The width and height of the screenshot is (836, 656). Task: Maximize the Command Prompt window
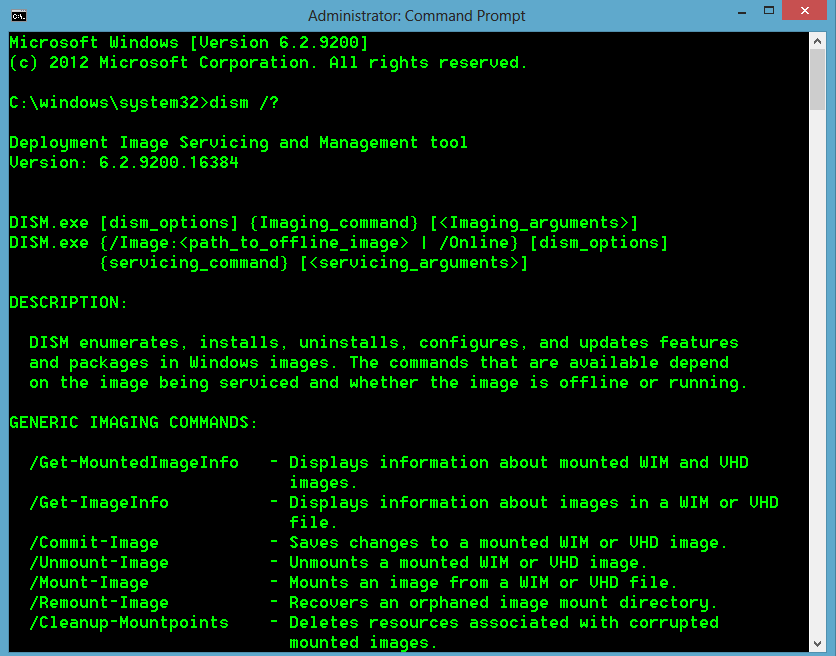pyautogui.click(x=770, y=10)
